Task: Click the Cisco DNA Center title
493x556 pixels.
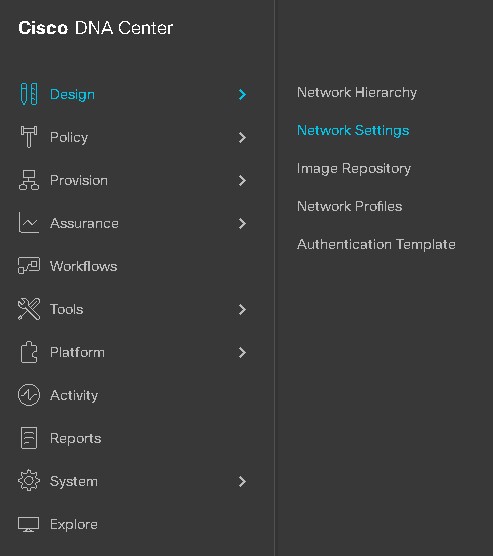Action: pos(96,28)
